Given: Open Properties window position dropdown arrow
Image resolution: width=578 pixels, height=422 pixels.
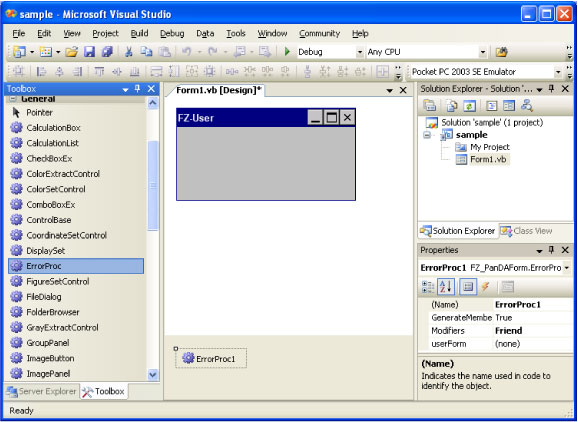Looking at the screenshot, I should pyautogui.click(x=539, y=251).
